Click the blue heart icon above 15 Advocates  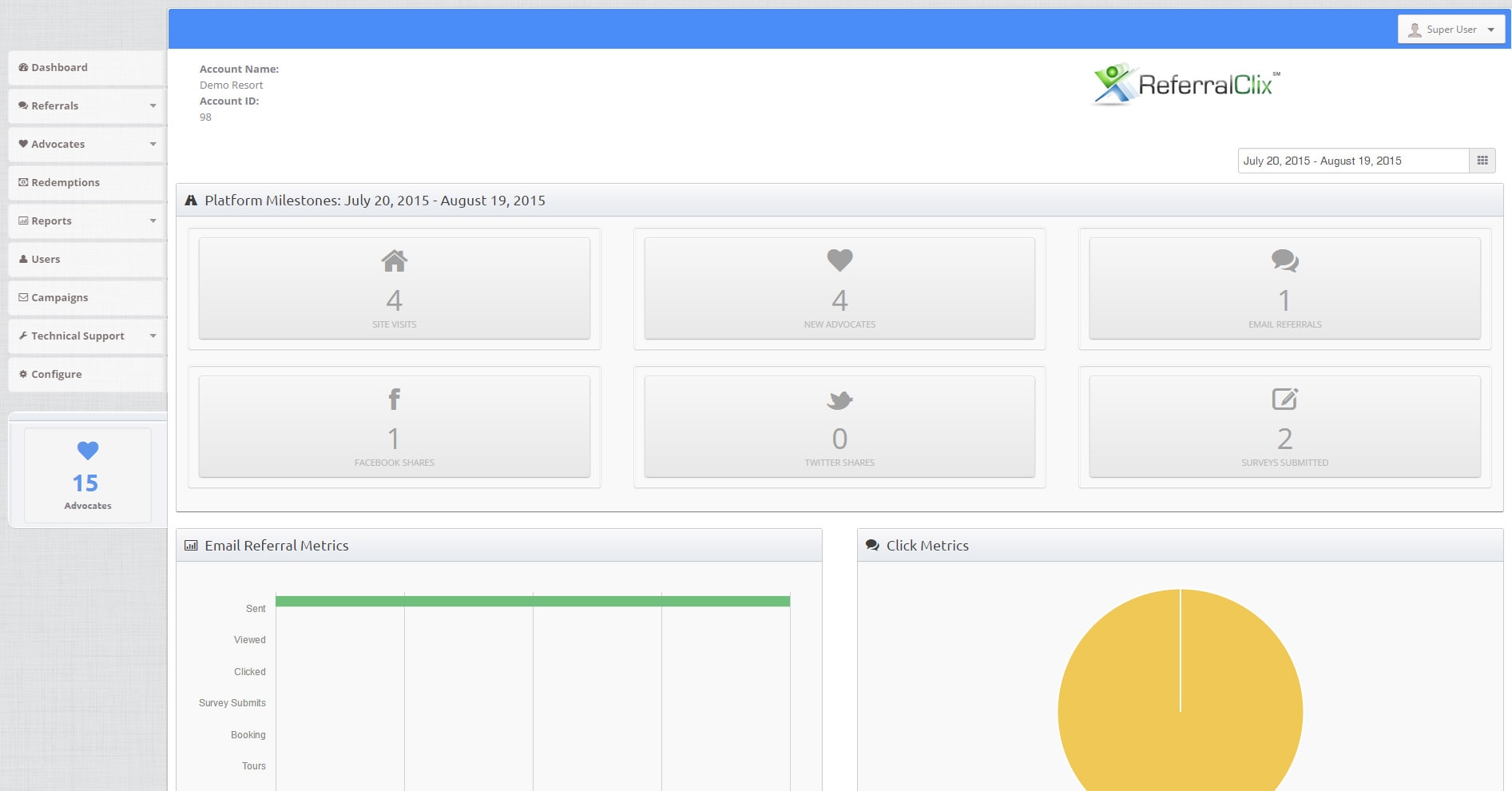(88, 451)
